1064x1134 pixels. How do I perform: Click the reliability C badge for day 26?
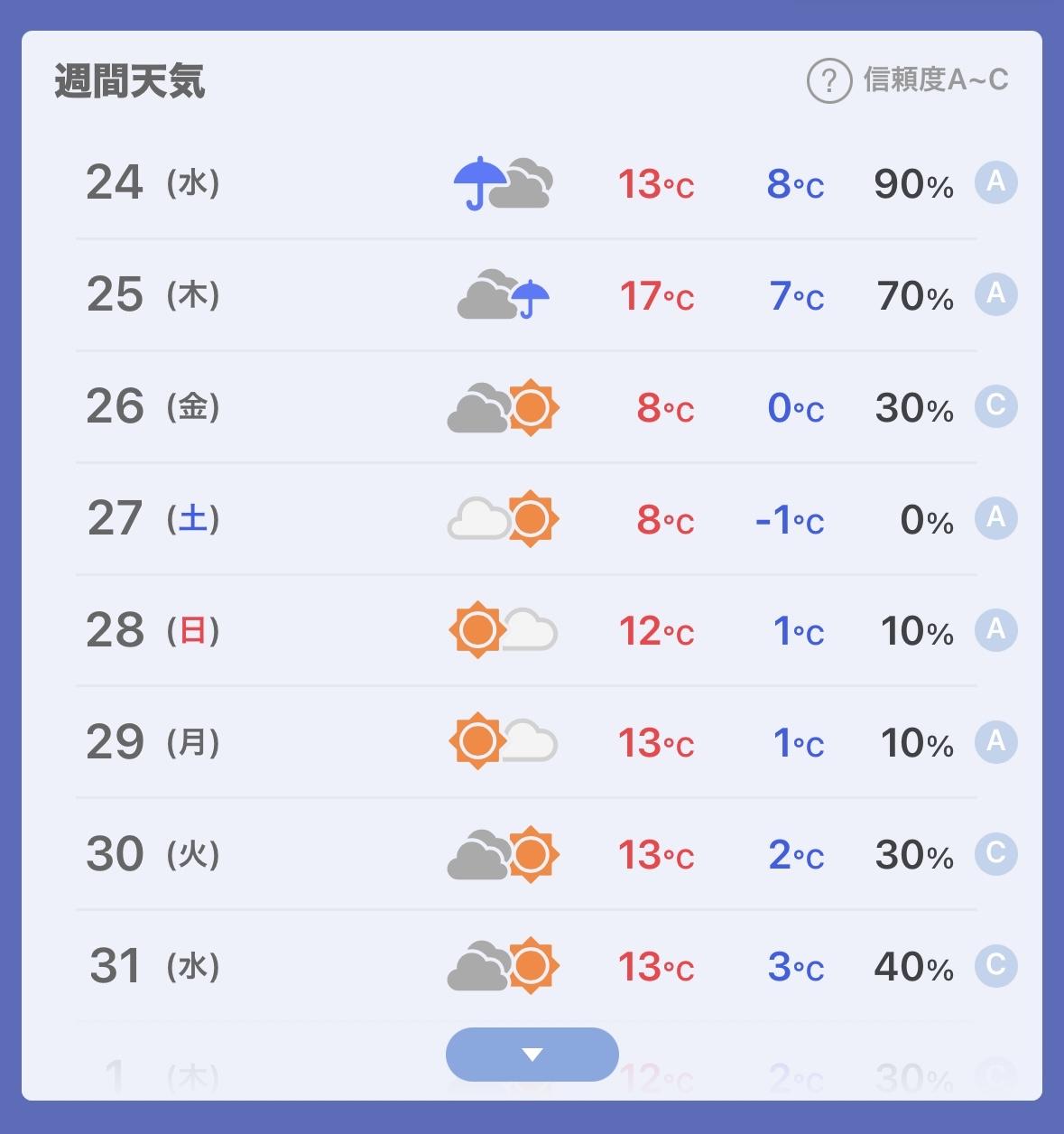point(996,406)
